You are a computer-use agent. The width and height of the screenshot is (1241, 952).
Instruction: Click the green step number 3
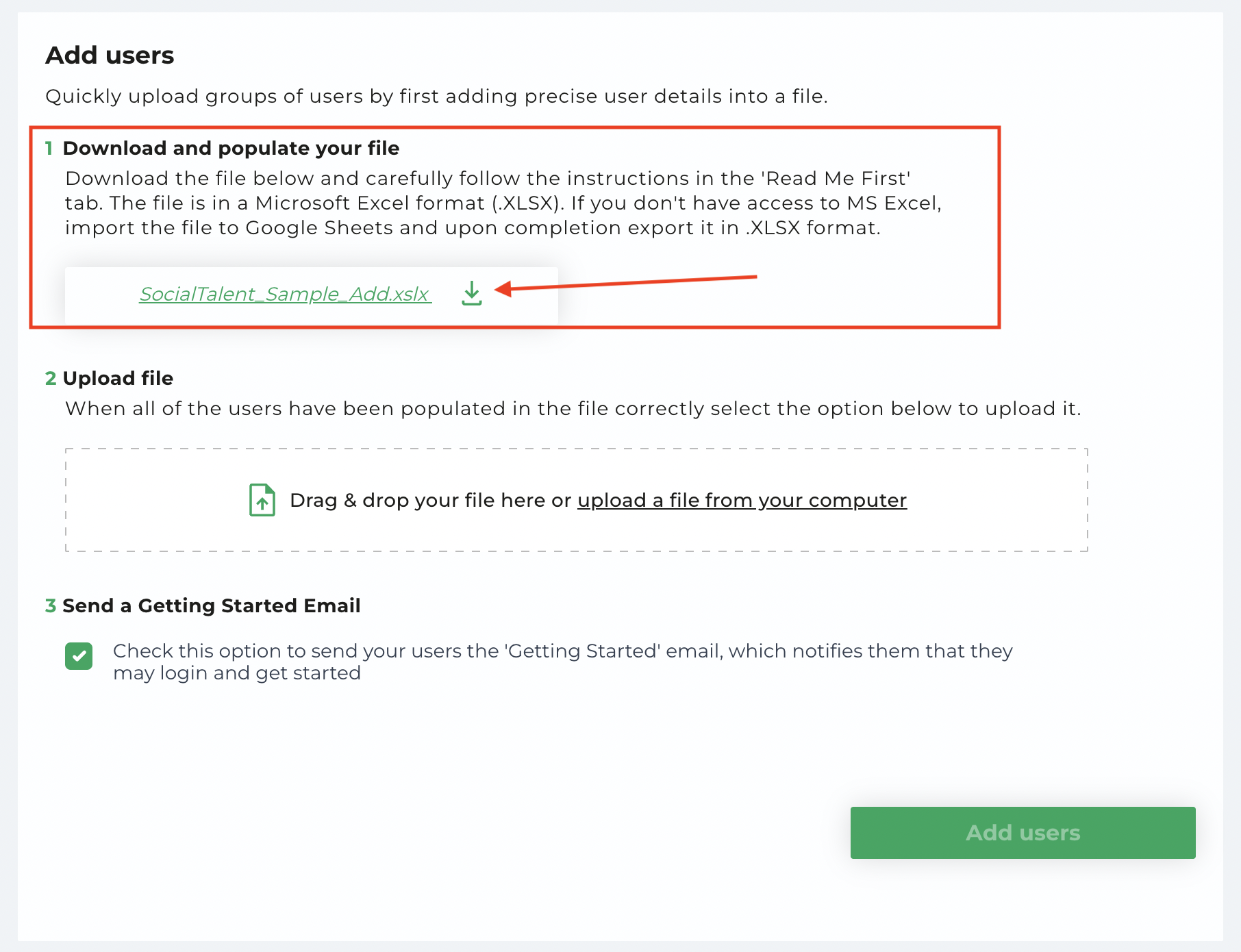51,605
